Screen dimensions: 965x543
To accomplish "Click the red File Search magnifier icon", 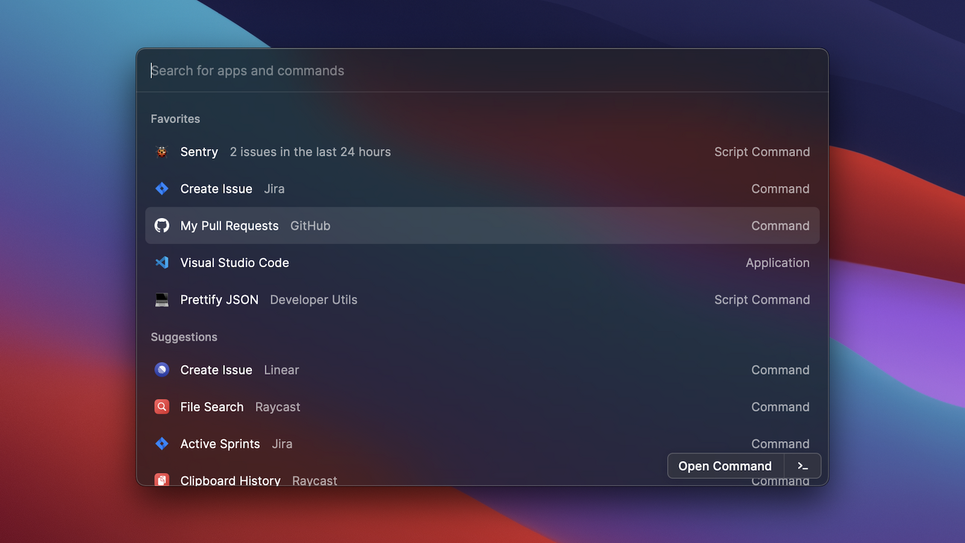I will (162, 406).
